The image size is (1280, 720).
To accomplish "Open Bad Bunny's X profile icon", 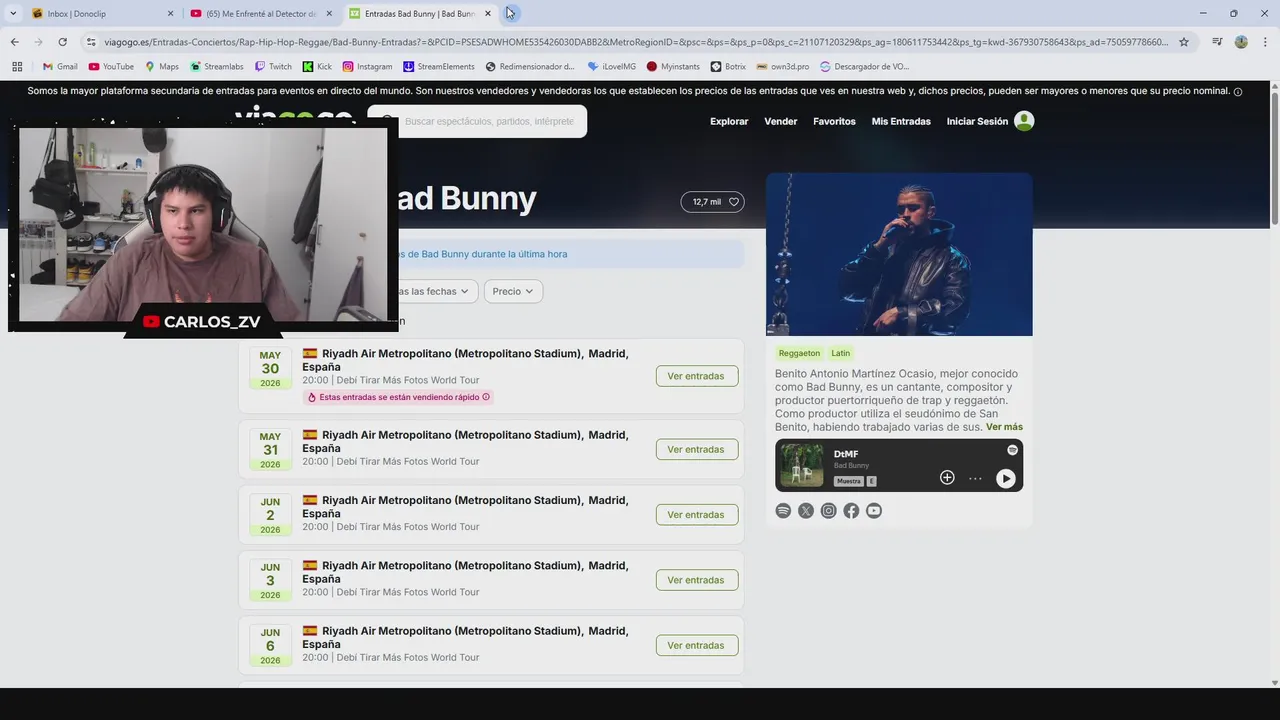I will (806, 510).
